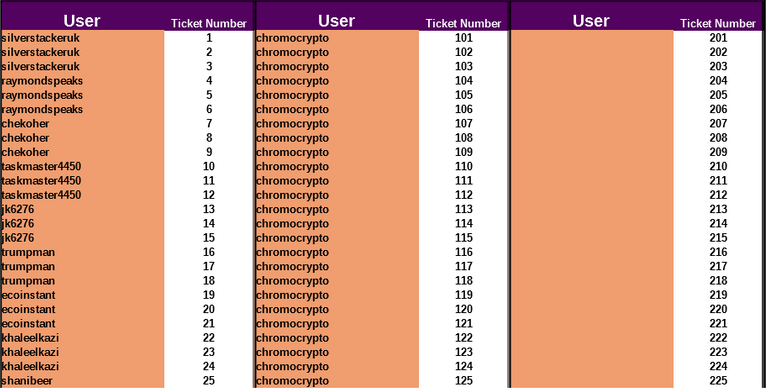This screenshot has width=768, height=390.
Task: Click ticket number 225 cell
Action: (718, 381)
